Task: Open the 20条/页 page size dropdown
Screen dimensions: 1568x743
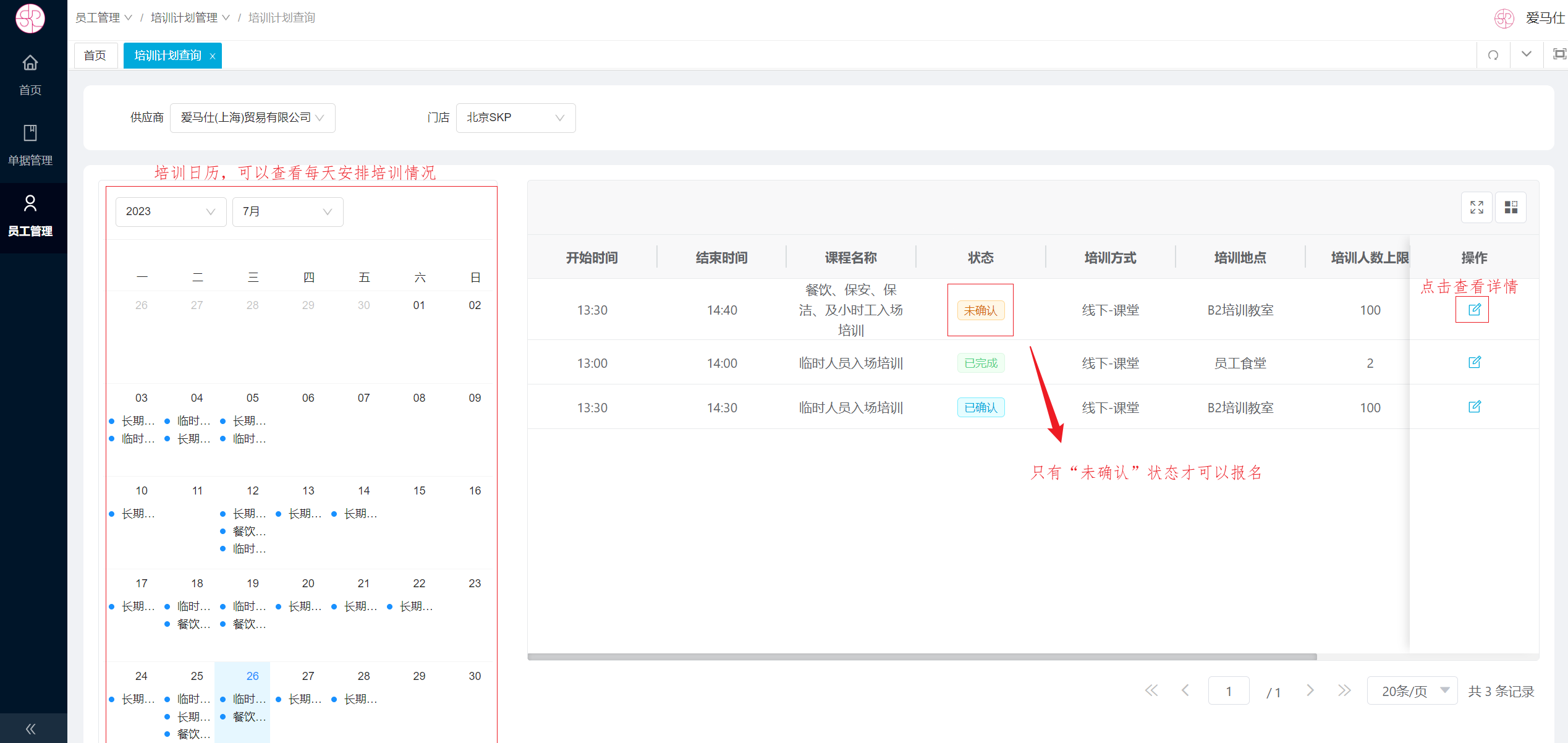Action: [x=1412, y=691]
